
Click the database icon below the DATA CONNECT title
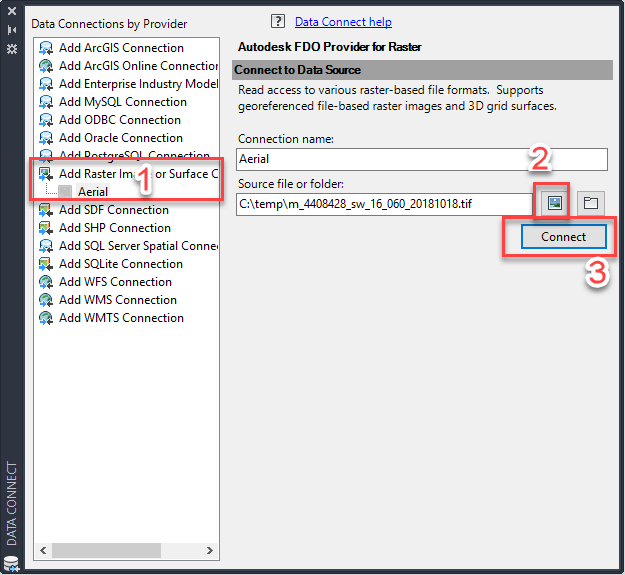(x=11, y=564)
